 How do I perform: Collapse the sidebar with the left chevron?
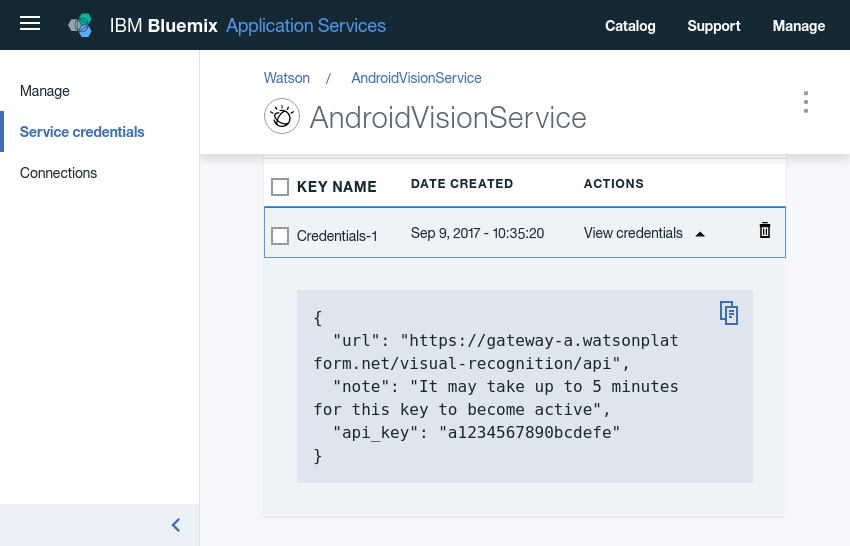(x=176, y=525)
